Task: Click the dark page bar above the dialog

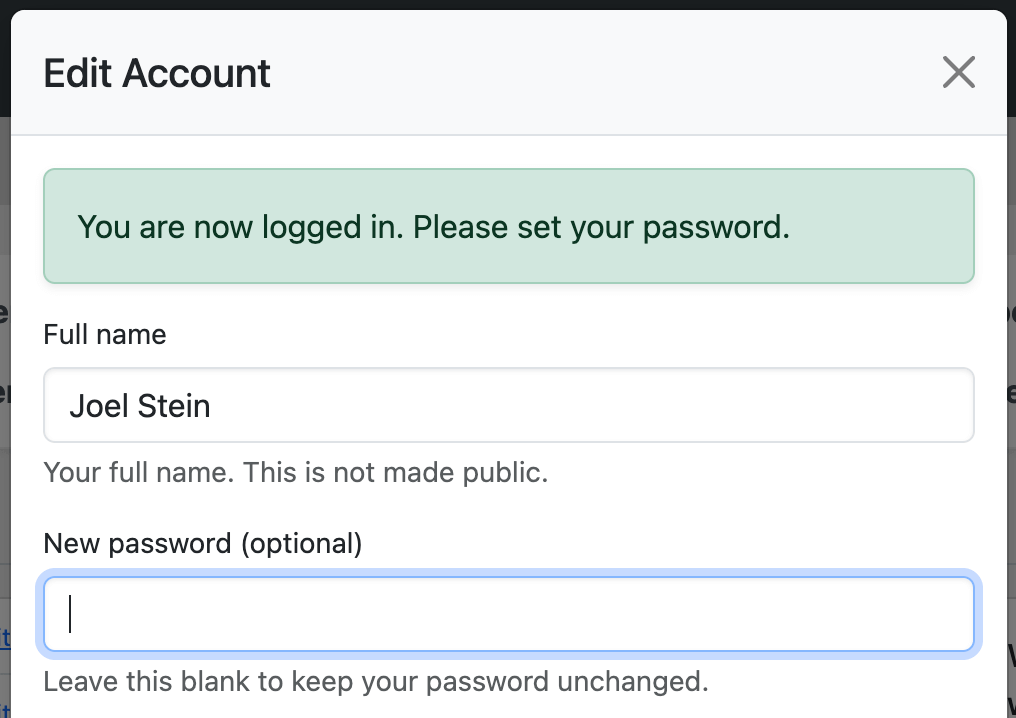Action: point(508,4)
